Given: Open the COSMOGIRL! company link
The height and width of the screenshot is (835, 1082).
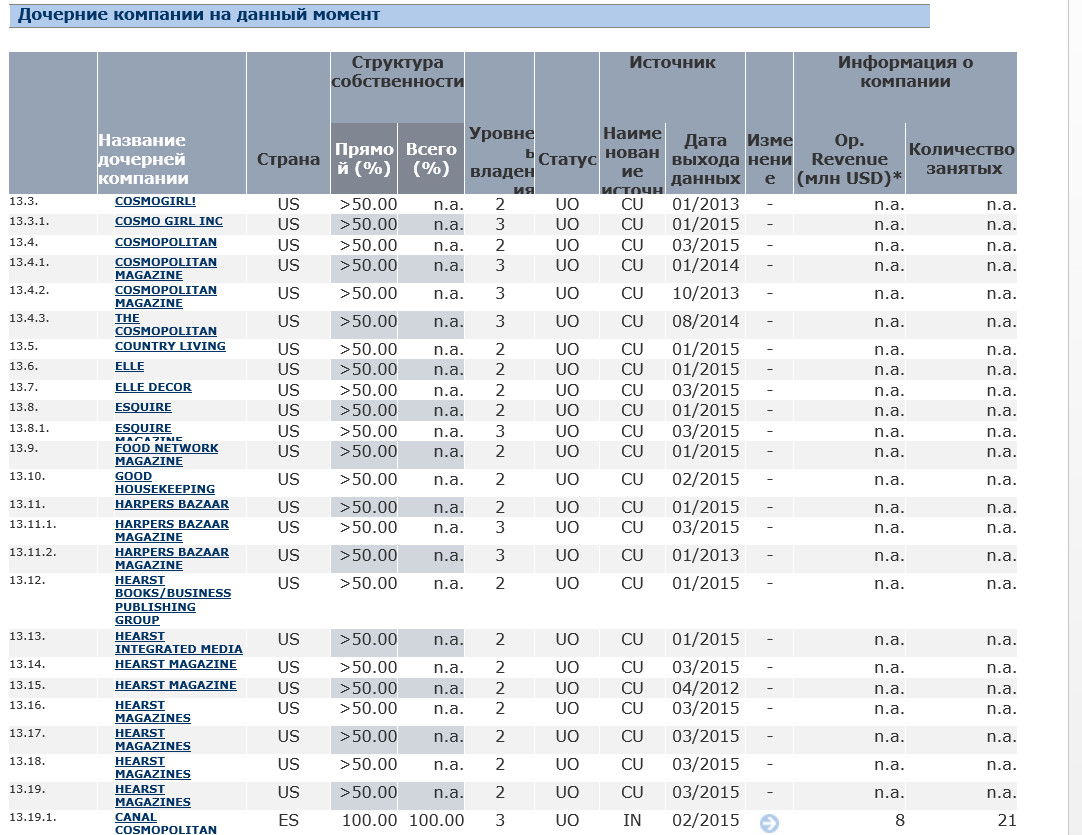Looking at the screenshot, I should click(x=155, y=201).
